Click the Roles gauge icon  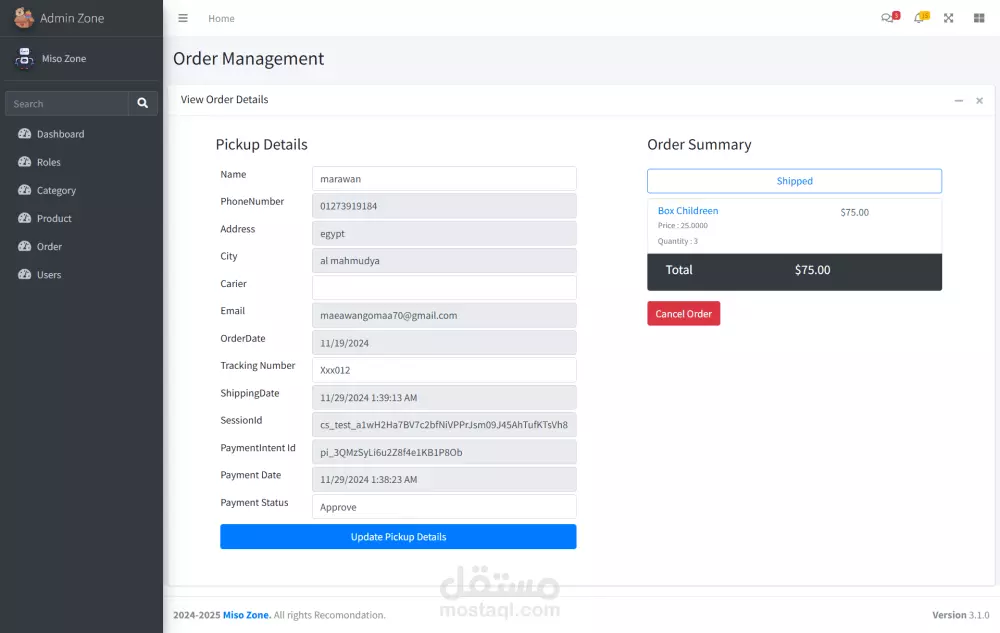coord(24,162)
